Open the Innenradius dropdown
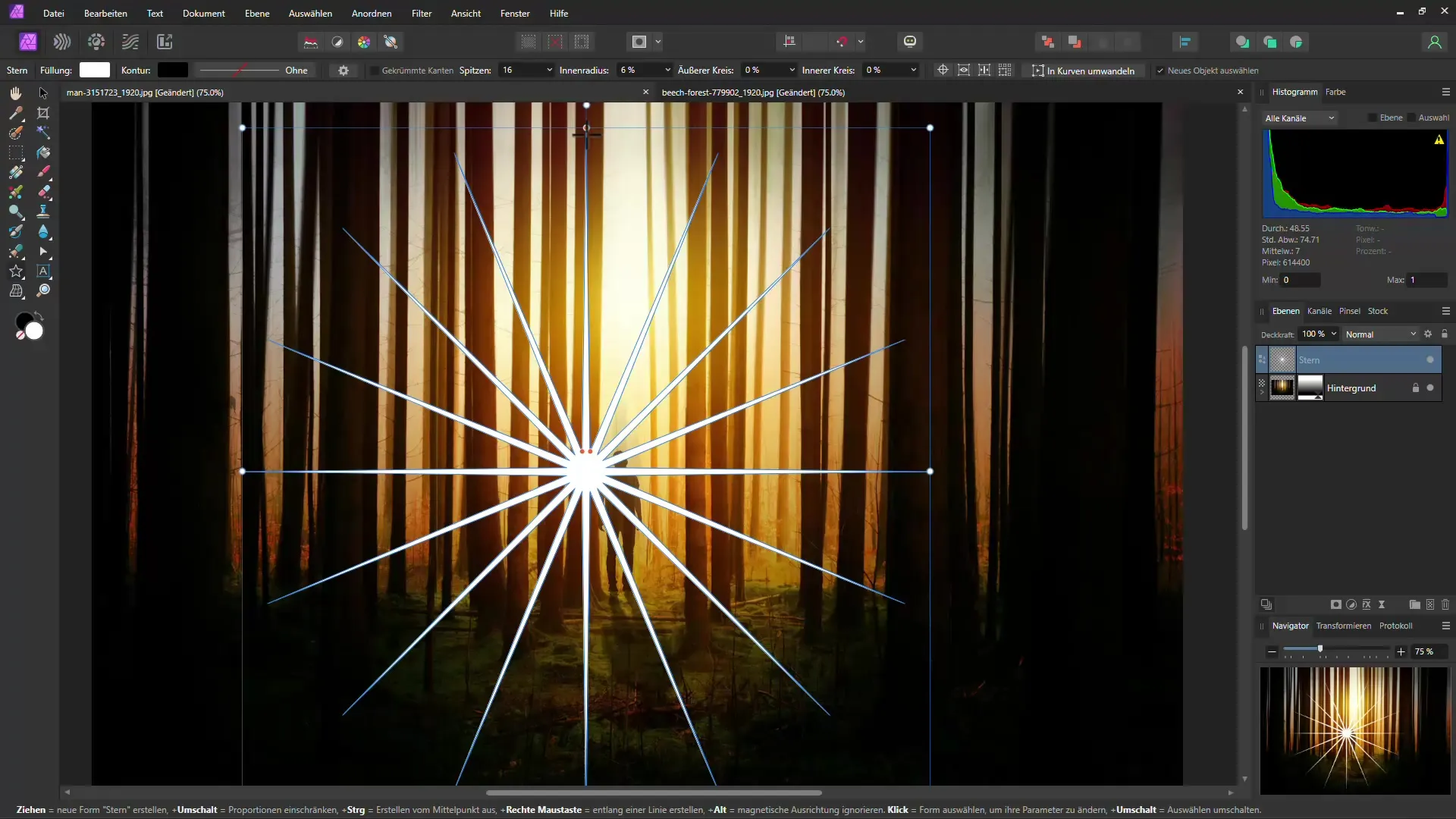This screenshot has width=1456, height=819. pyautogui.click(x=667, y=70)
